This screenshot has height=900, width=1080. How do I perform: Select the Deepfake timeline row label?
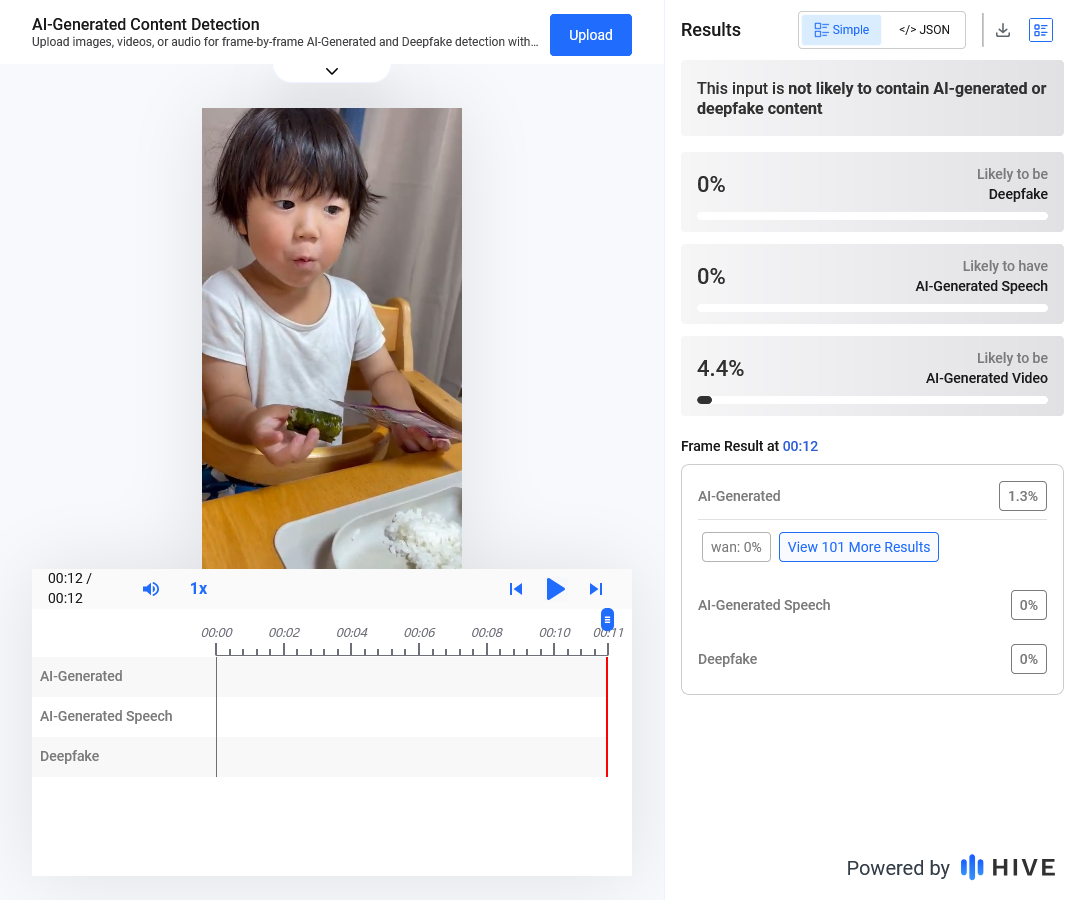[70, 756]
